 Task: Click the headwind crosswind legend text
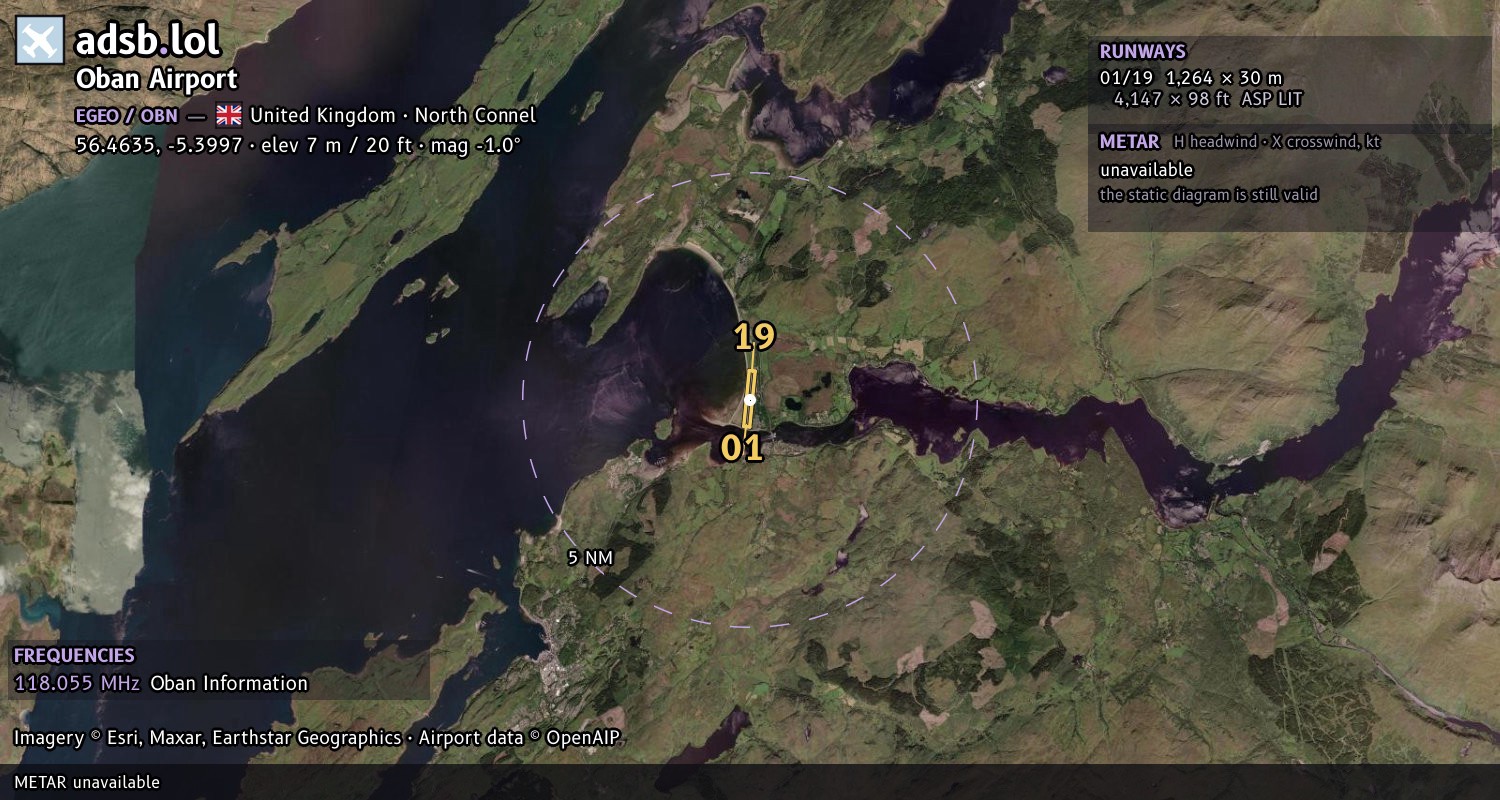click(x=1277, y=142)
